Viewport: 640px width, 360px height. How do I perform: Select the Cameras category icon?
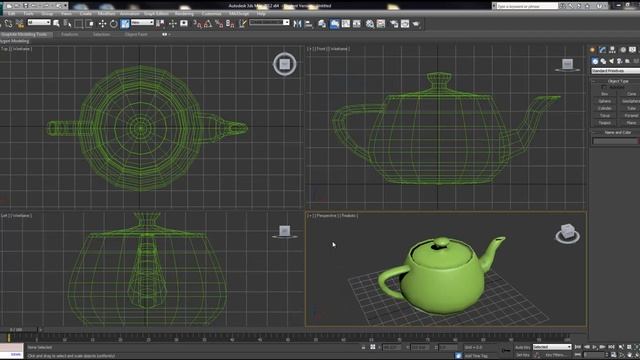tap(620, 61)
